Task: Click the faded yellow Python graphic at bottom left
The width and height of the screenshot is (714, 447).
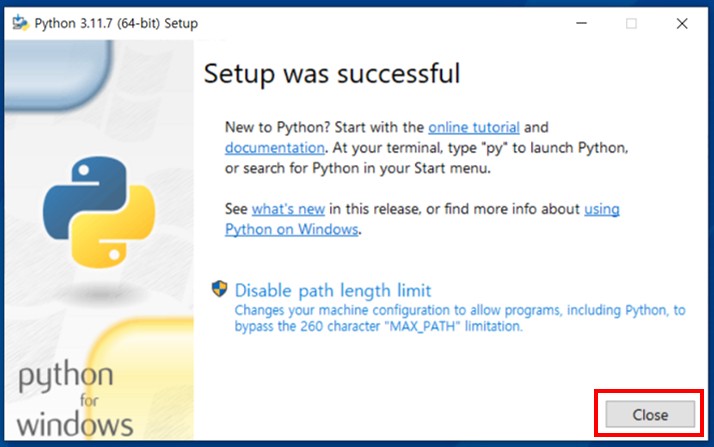Action: 150,360
